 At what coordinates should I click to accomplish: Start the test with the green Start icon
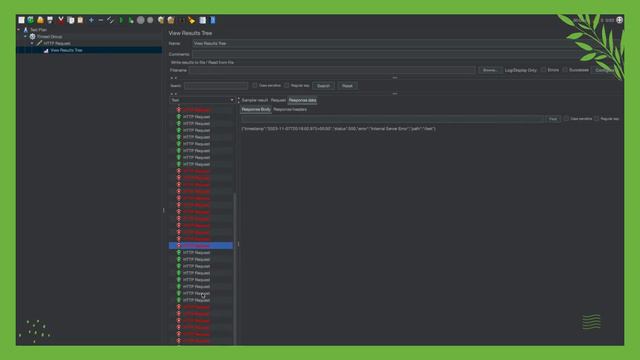[x=121, y=20]
